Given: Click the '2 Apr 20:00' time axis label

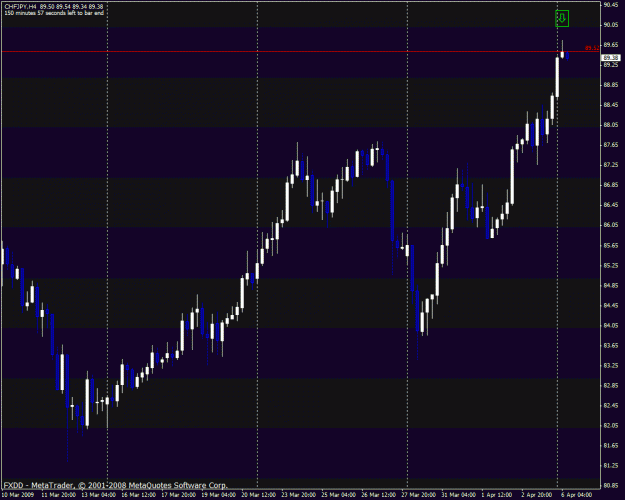Looking at the screenshot, I should tap(537, 495).
